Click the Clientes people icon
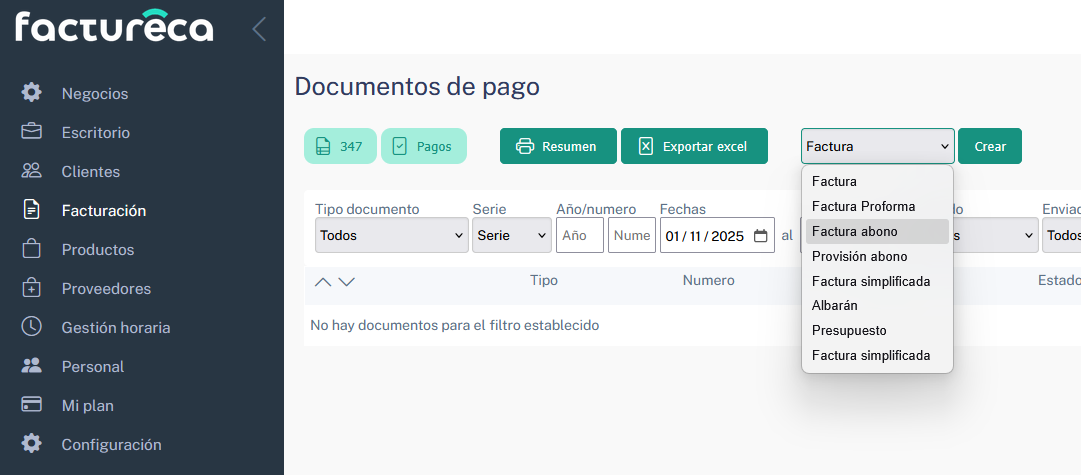This screenshot has width=1081, height=475. pos(31,170)
